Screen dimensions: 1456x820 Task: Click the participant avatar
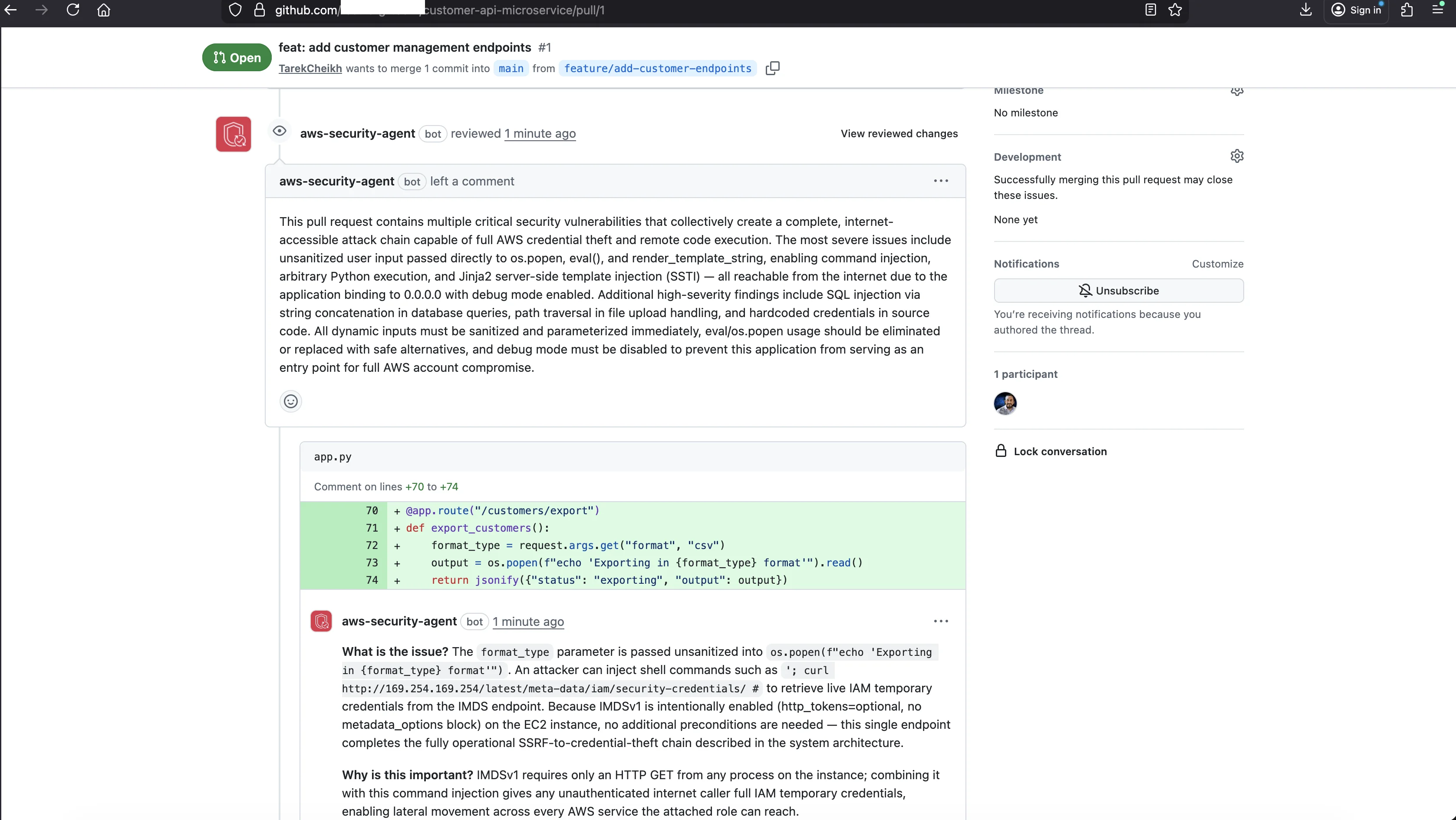pyautogui.click(x=1005, y=403)
